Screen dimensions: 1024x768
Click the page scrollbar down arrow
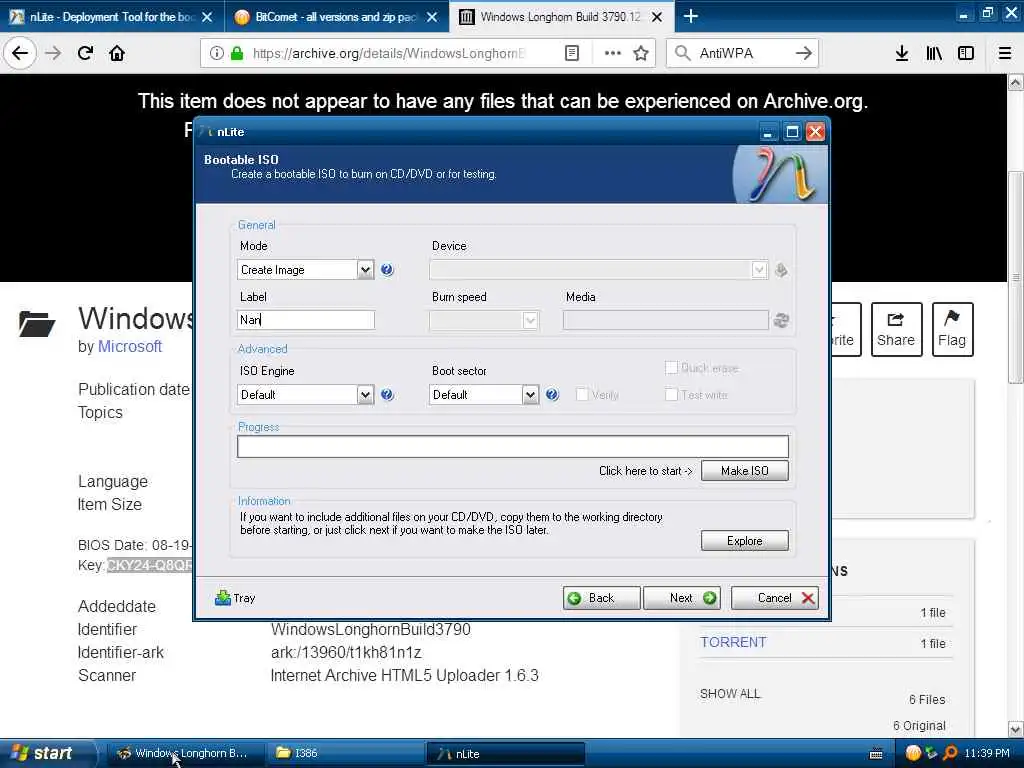1016,729
